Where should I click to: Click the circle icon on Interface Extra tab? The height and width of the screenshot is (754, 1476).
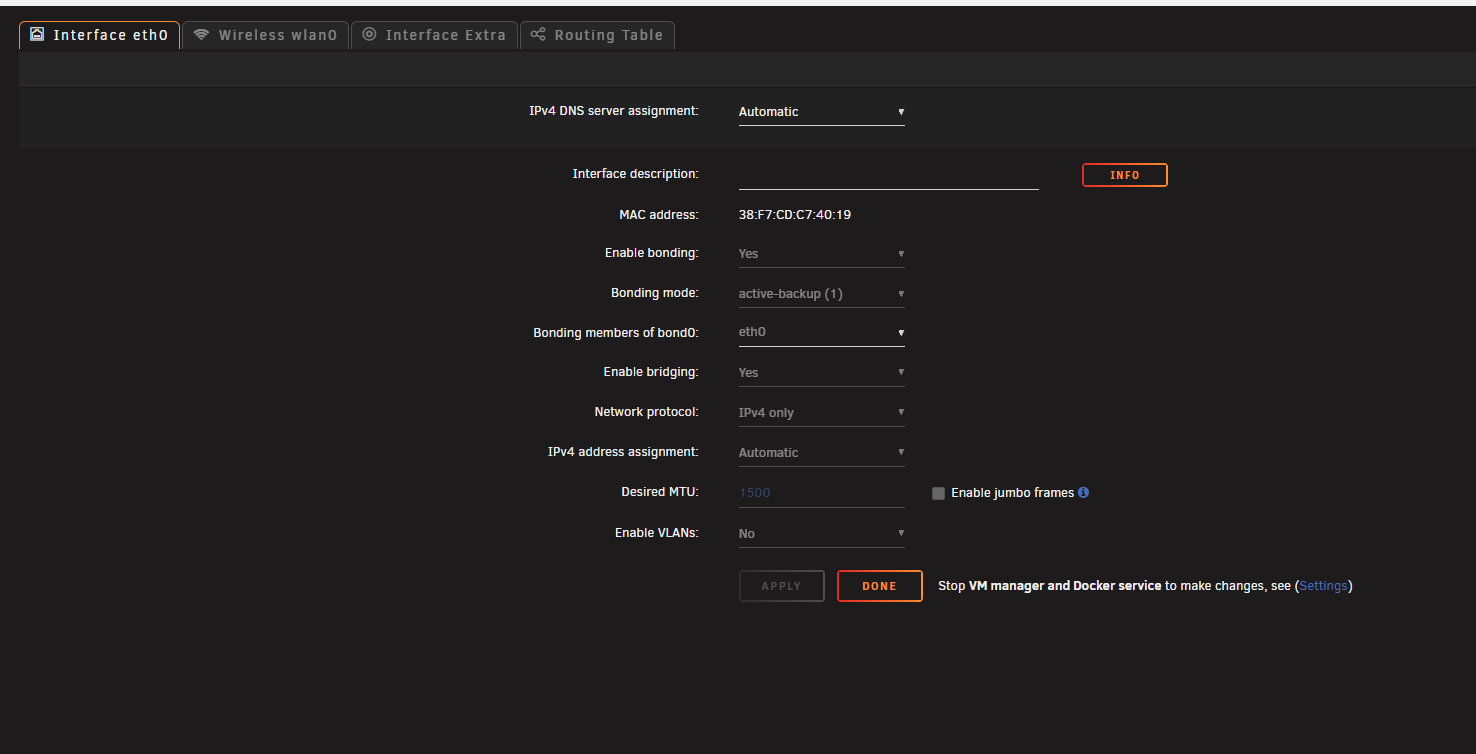coord(369,35)
